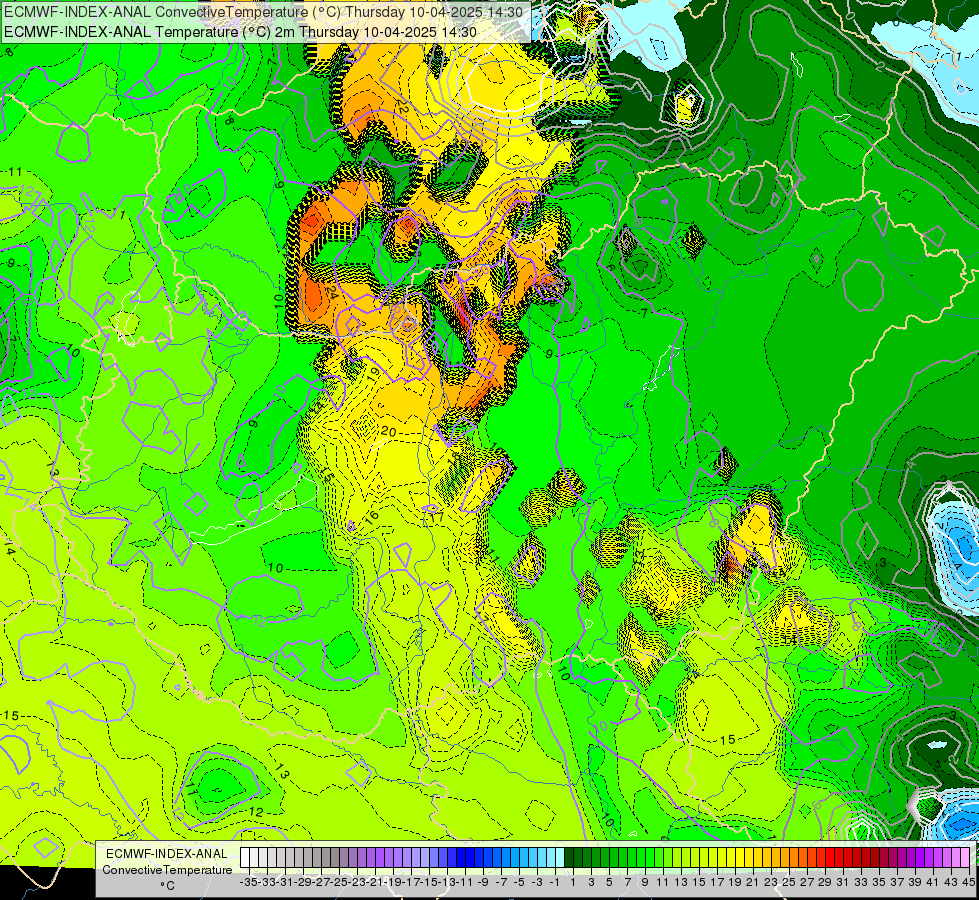
Task: Click the 39 value on the legend scale
Action: click(x=915, y=881)
